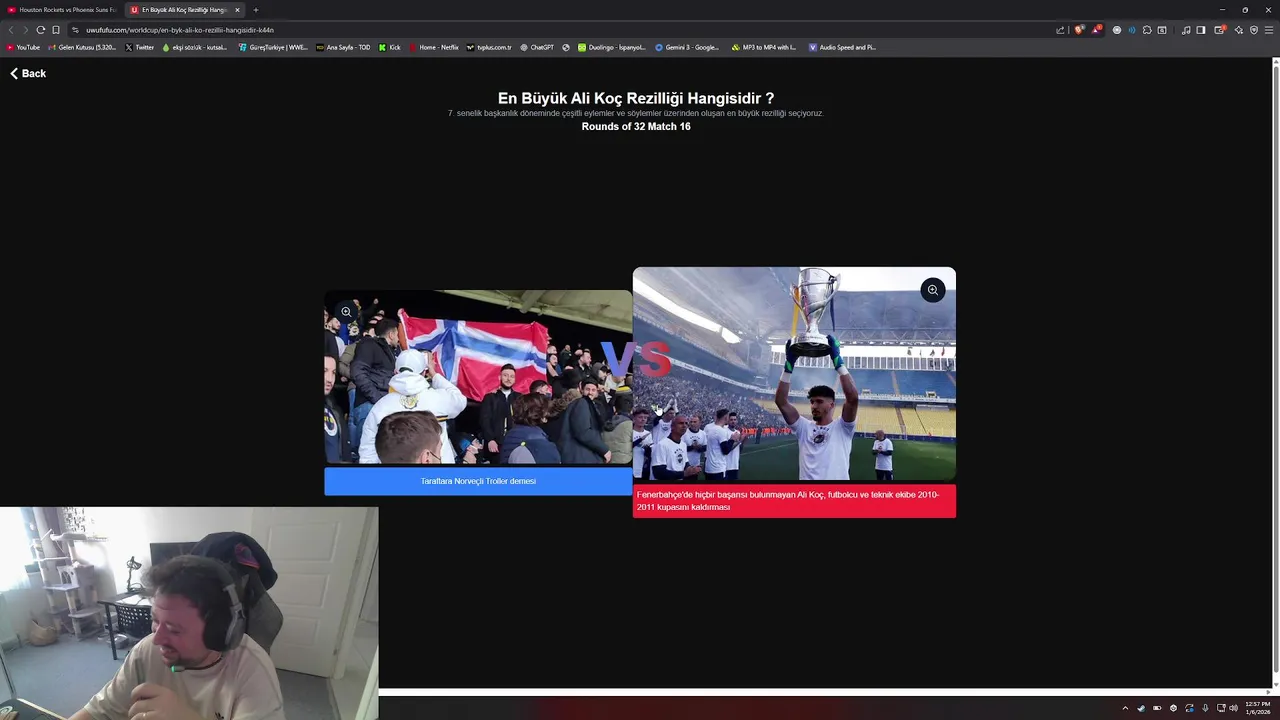Viewport: 1280px width, 720px height.
Task: Zoom the trophy-lifting image
Action: [932, 290]
